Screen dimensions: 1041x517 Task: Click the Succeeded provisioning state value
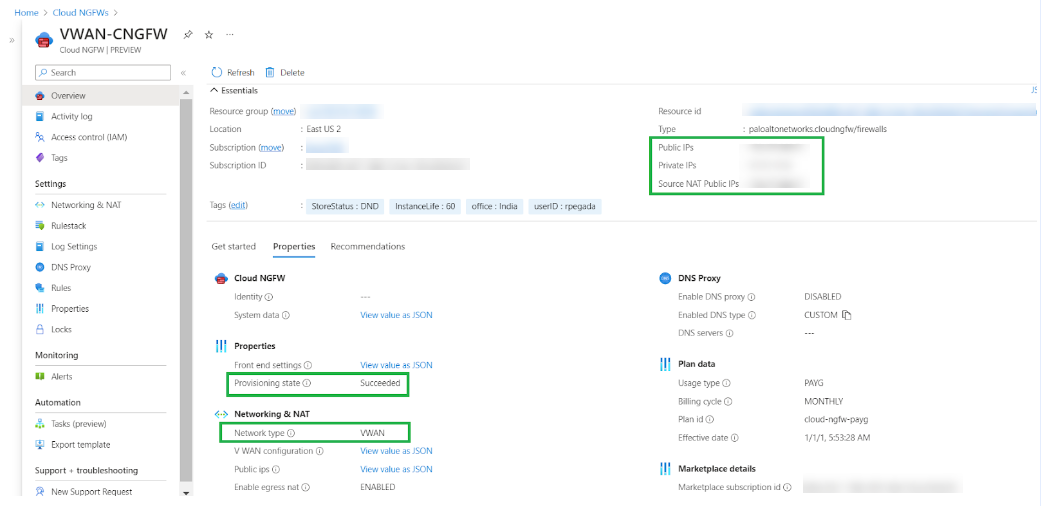380,383
